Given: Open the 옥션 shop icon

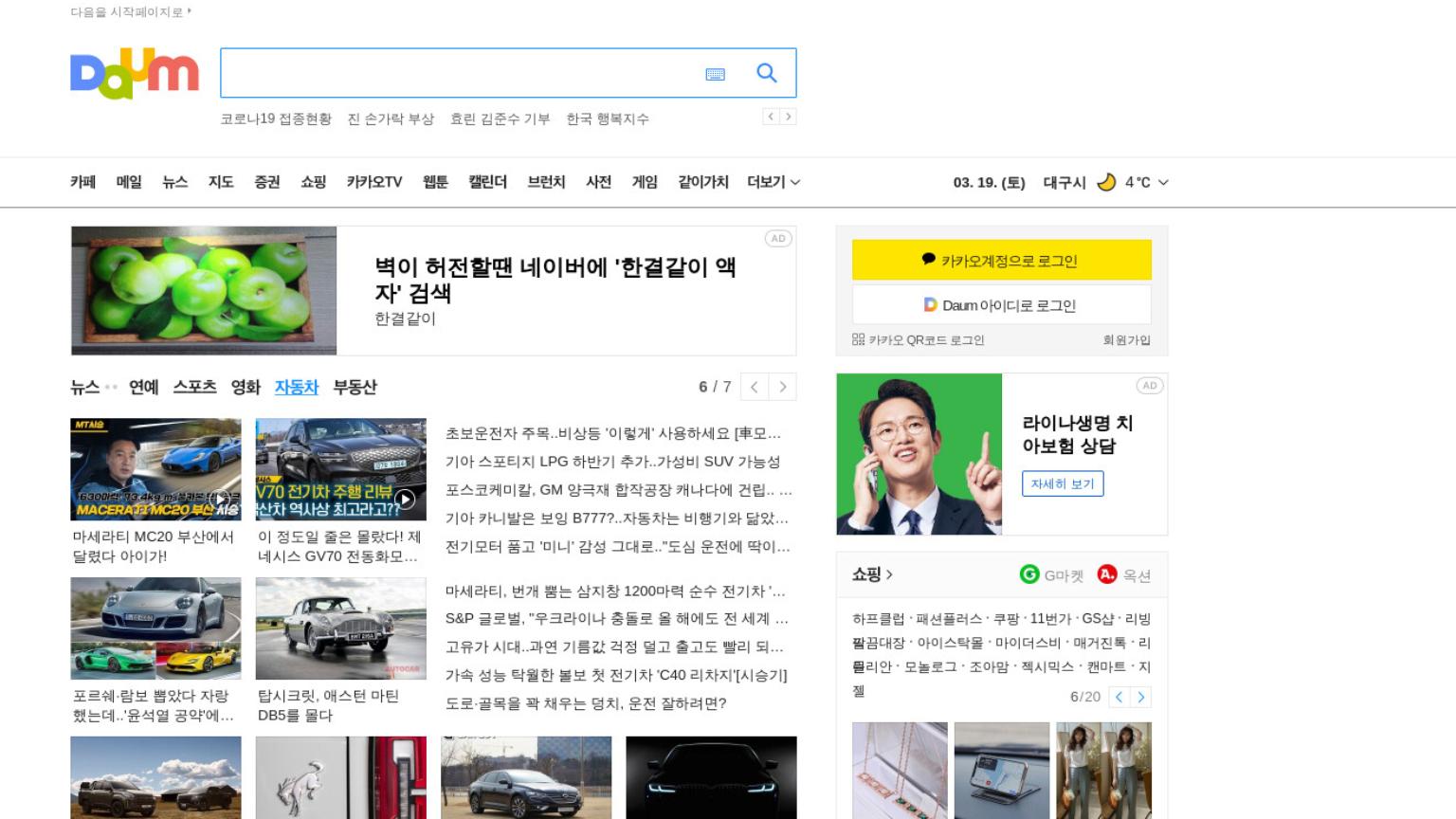Looking at the screenshot, I should point(1107,574).
